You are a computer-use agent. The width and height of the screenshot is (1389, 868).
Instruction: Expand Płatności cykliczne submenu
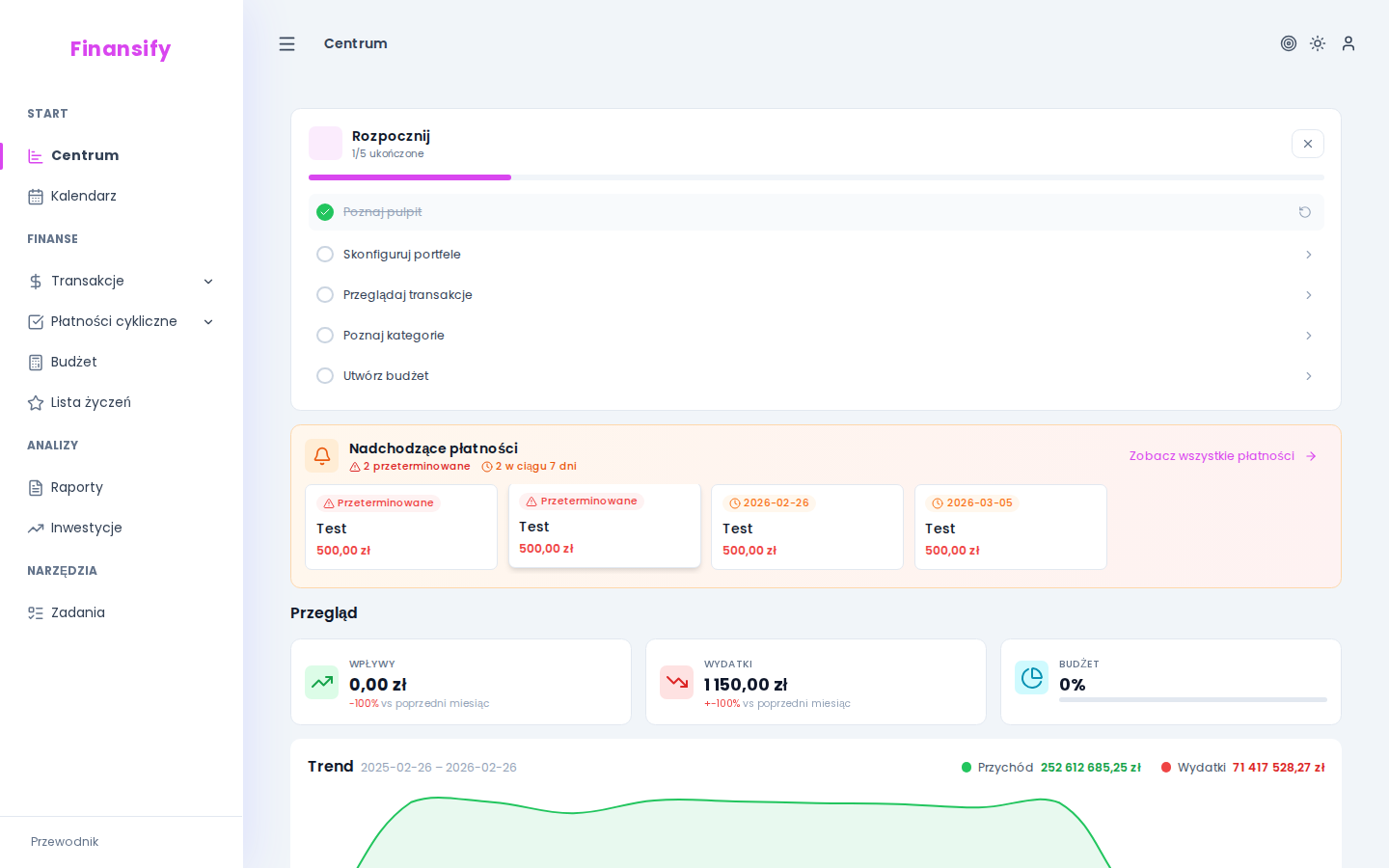tap(208, 322)
